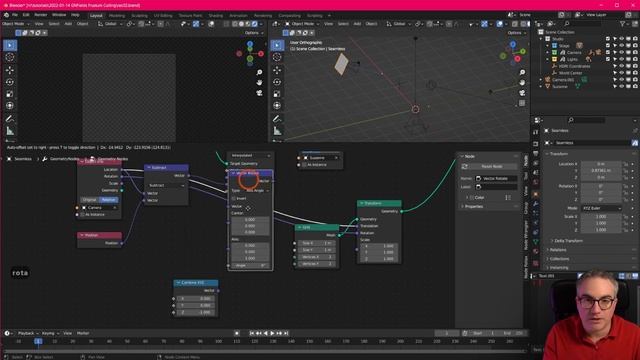This screenshot has width=640, height=360.
Task: Expand Relations panel in Object properties
Action: (558, 250)
